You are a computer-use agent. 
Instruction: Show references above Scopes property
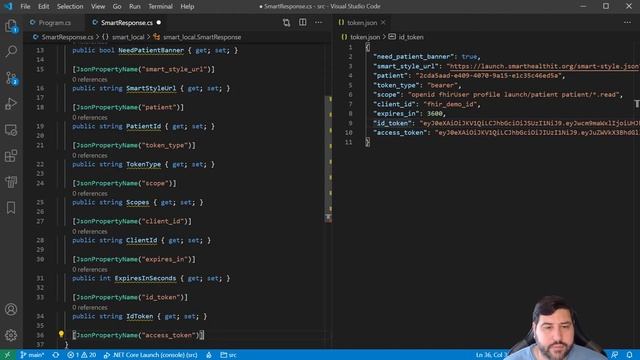click(90, 193)
